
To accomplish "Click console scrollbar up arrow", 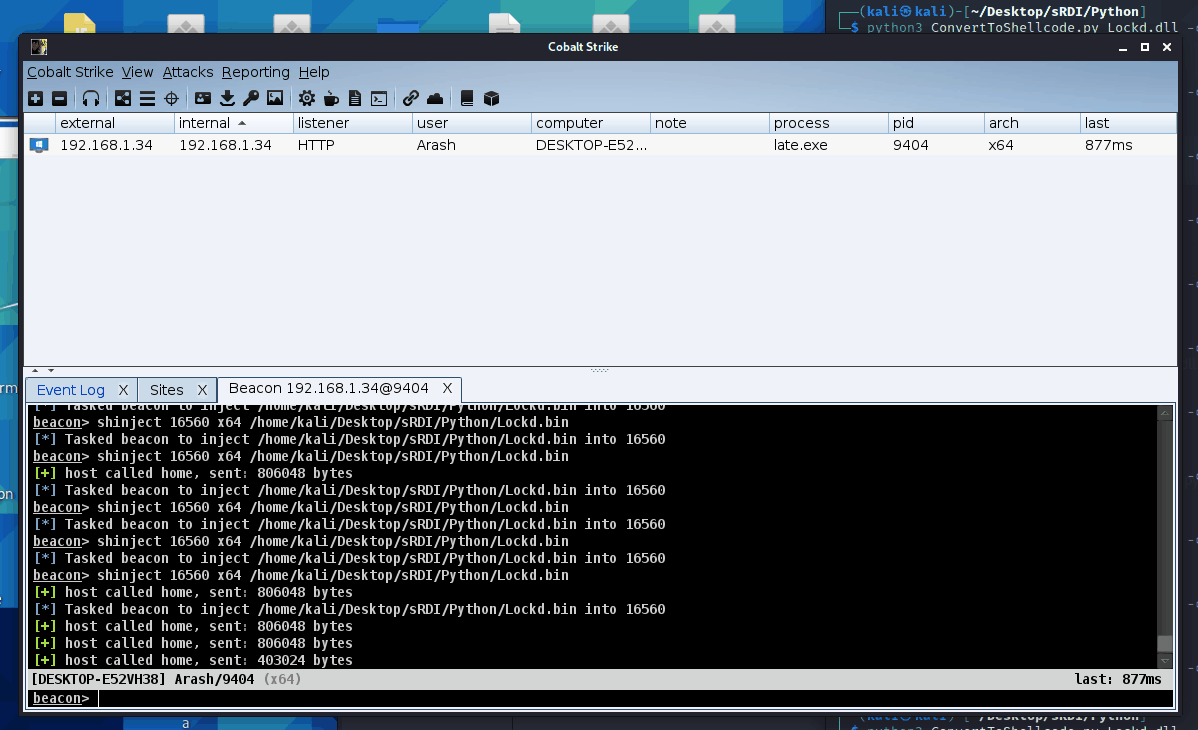I will 1164,413.
